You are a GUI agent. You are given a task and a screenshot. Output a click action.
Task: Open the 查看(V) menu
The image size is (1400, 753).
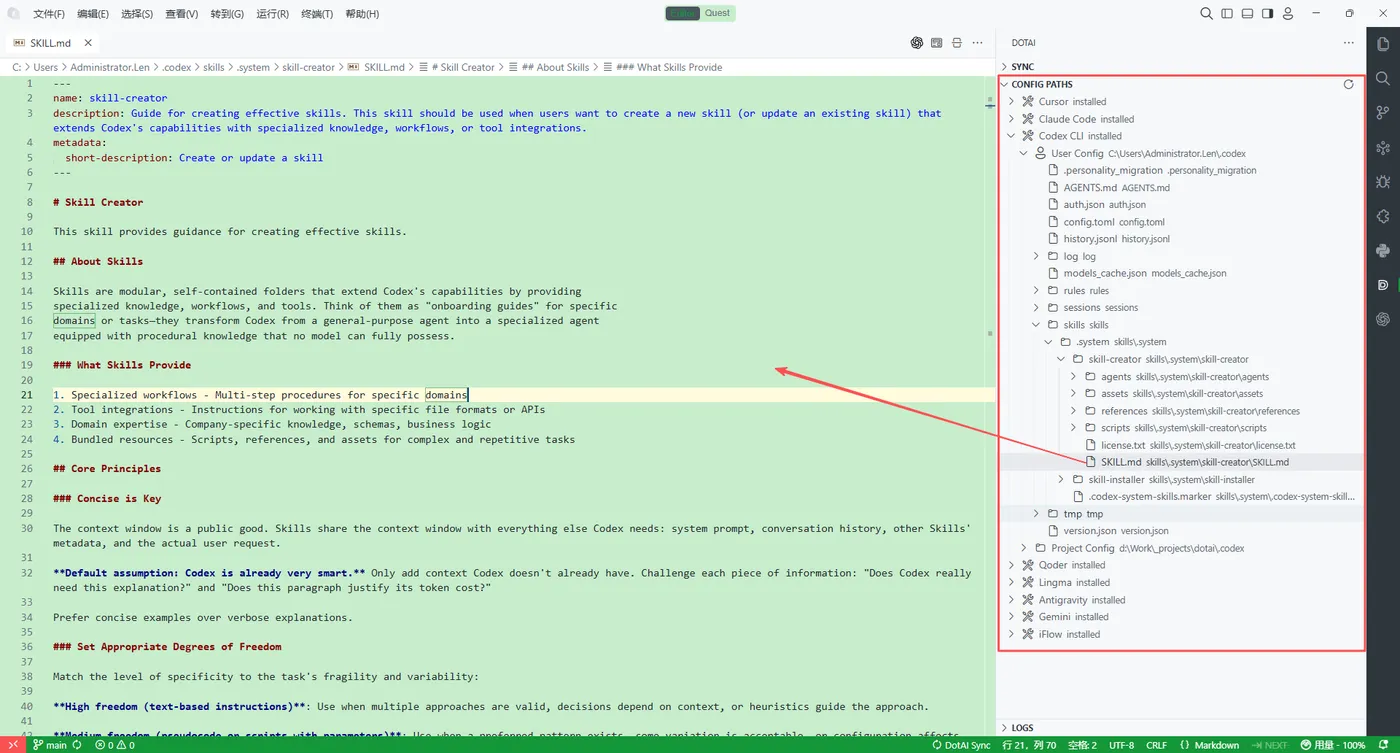(x=182, y=14)
